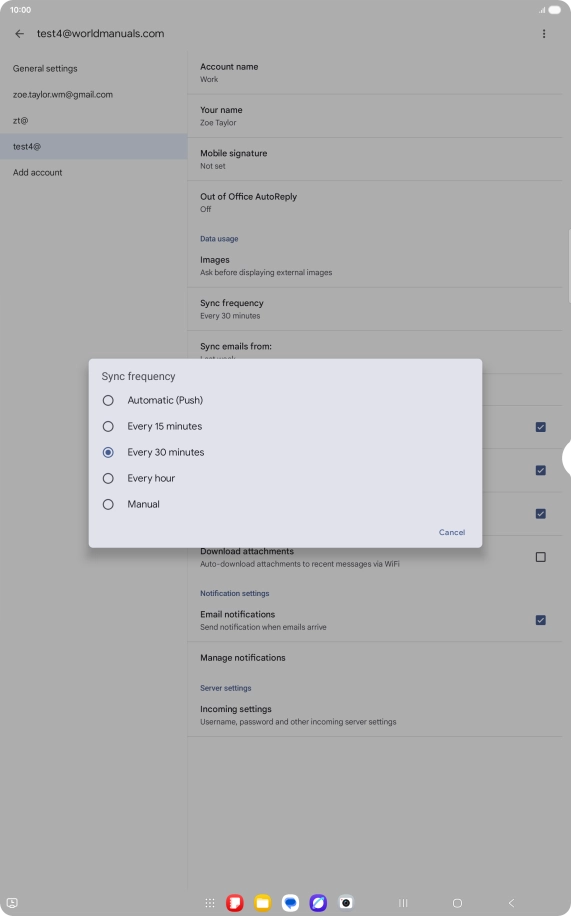Select the test4@ account entry

[x=94, y=147]
